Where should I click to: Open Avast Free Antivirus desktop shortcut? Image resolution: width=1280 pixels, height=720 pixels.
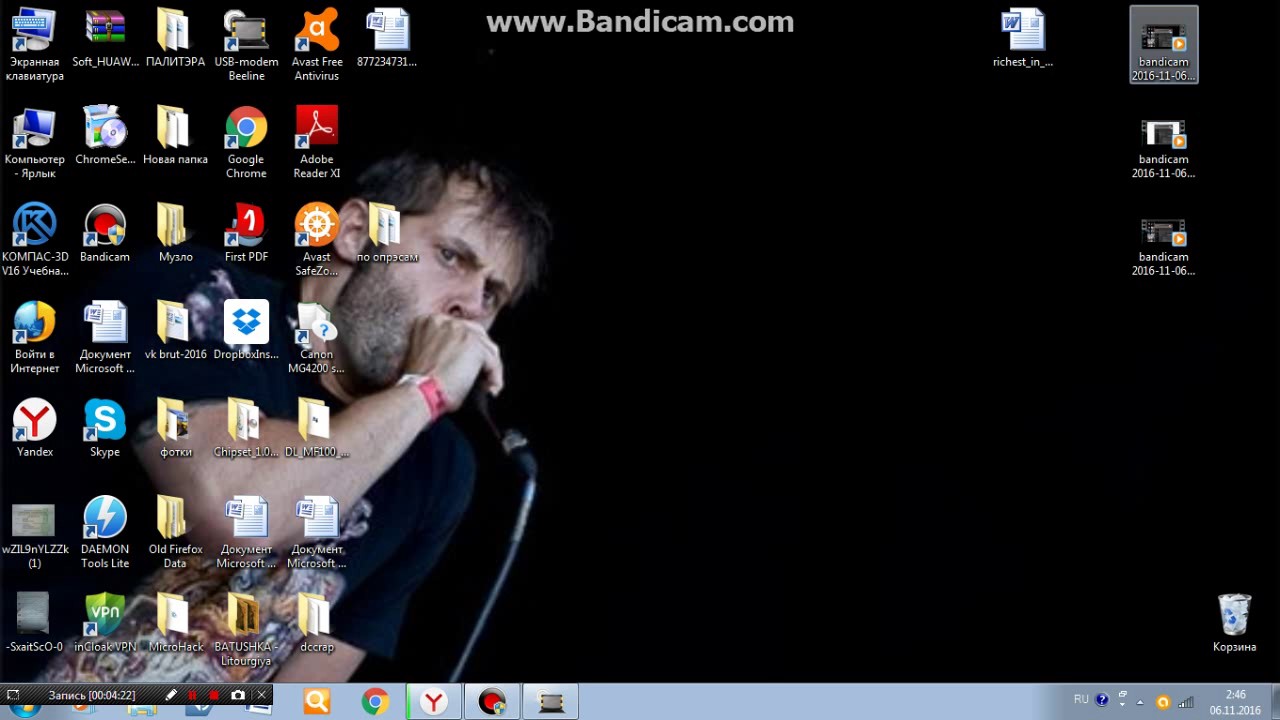click(x=316, y=45)
